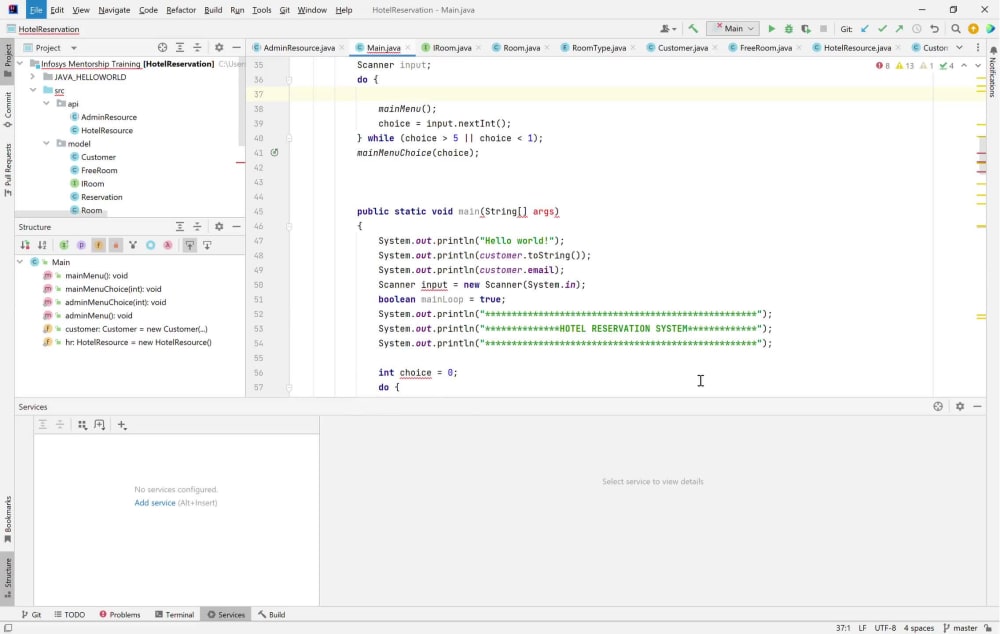Click the Add service link
The image size is (1000, 634).
(154, 503)
